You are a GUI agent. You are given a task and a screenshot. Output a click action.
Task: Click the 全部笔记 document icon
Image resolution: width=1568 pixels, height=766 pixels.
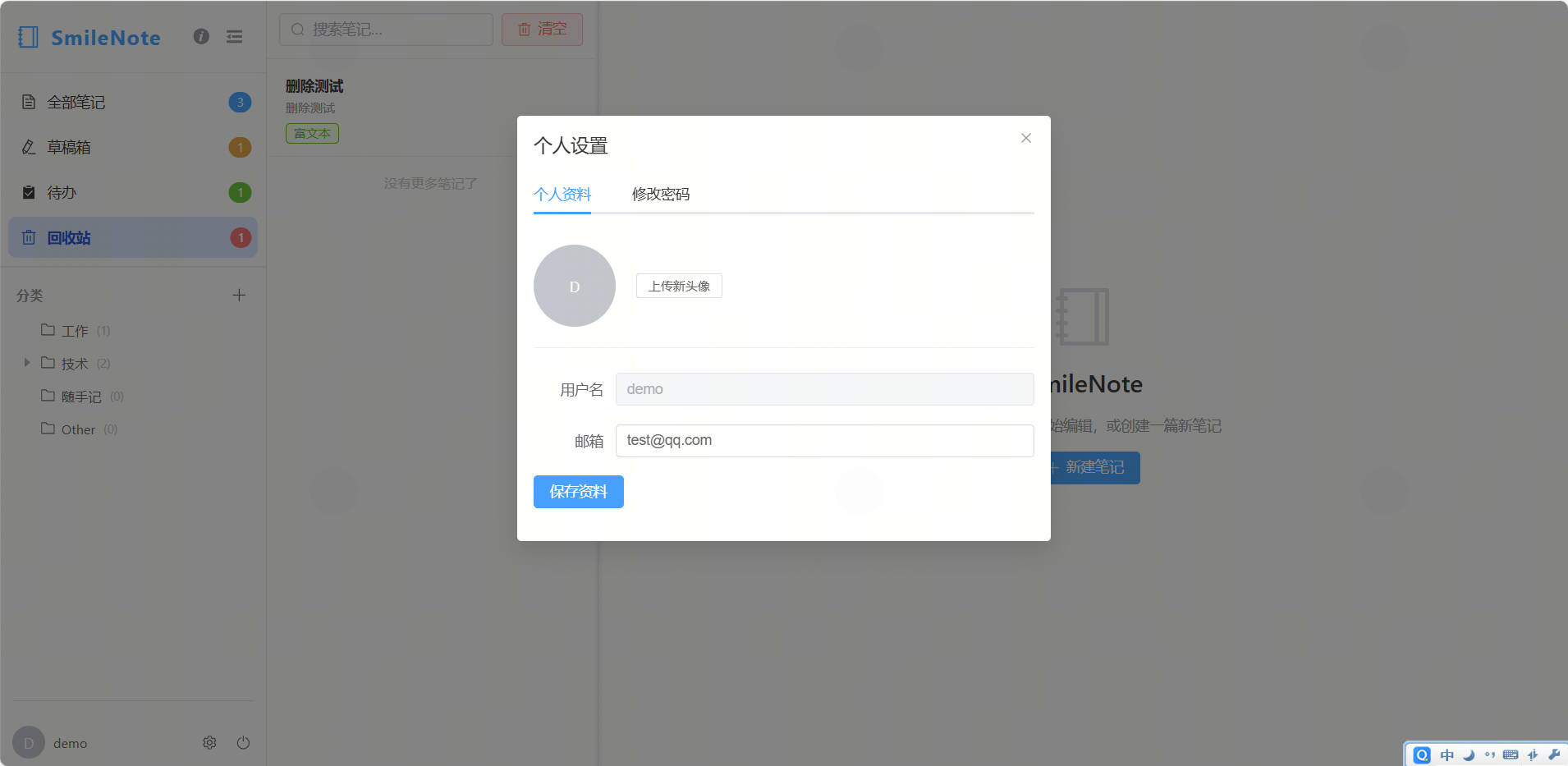tap(29, 102)
